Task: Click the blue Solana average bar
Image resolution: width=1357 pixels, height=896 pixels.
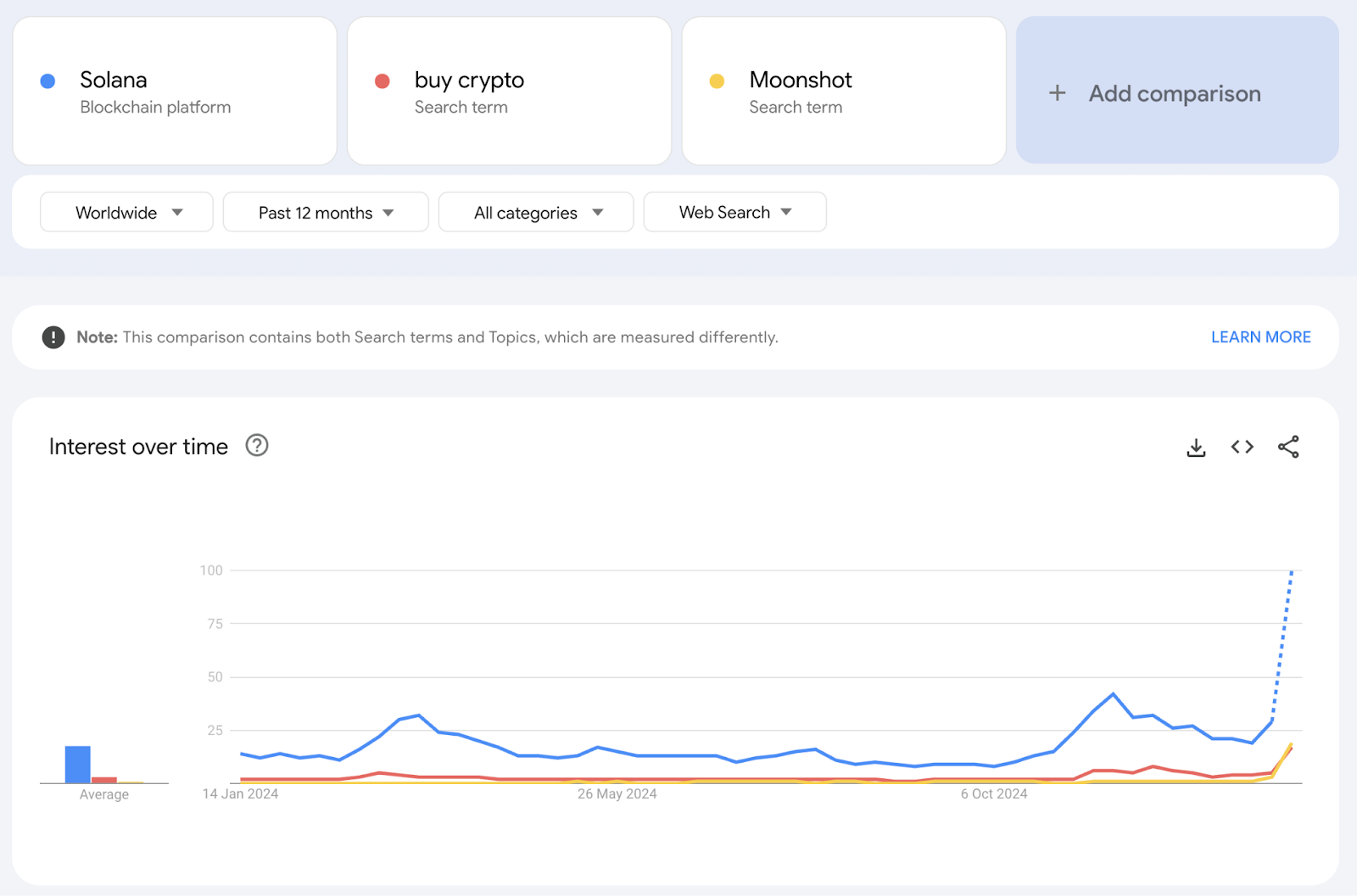Action: pyautogui.click(x=78, y=765)
